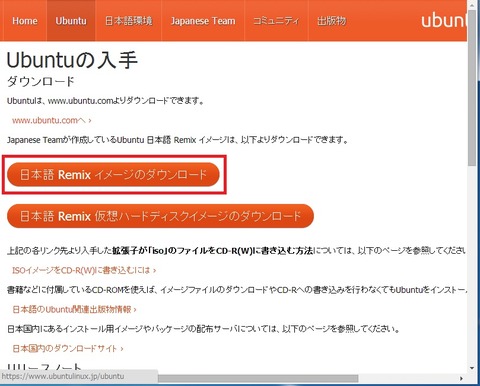Click the status bar URL text

point(63,376)
